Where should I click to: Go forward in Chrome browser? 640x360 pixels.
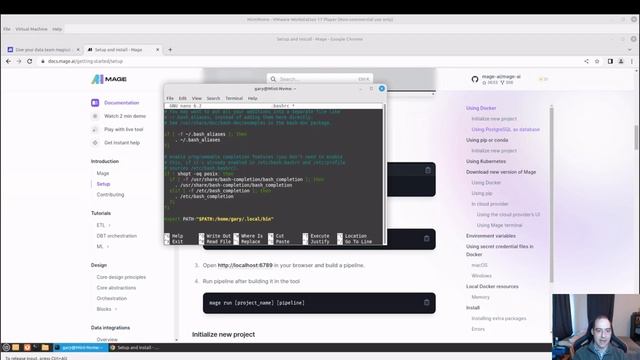[x=19, y=61]
